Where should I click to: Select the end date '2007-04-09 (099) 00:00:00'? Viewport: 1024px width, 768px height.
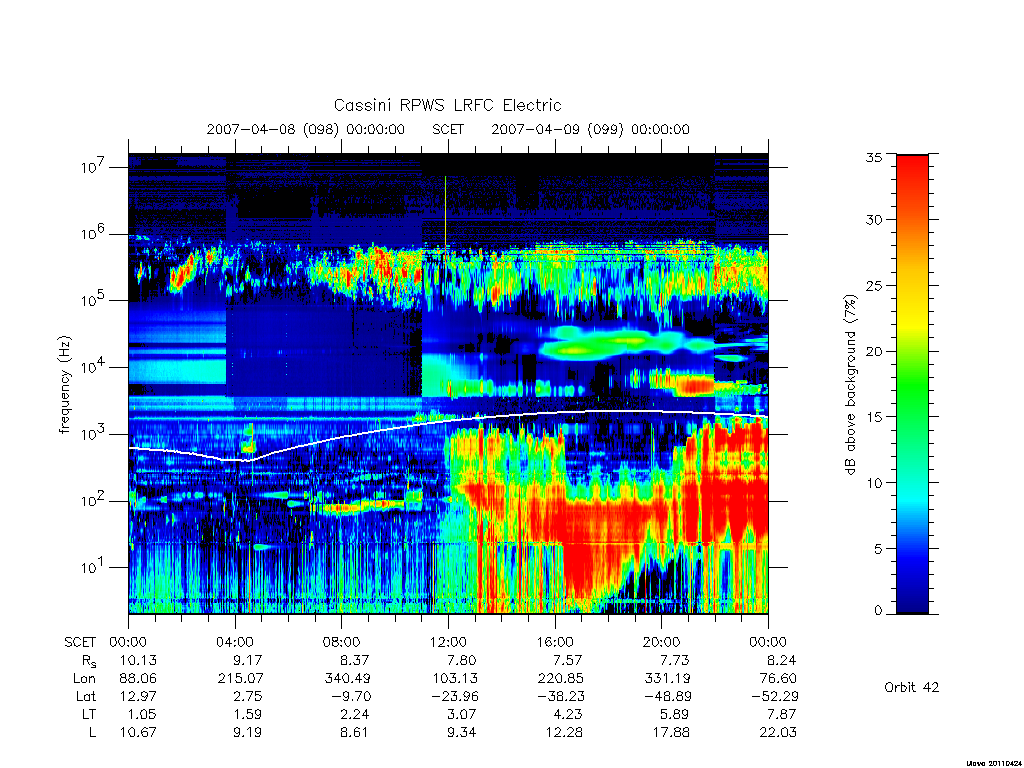pos(590,129)
